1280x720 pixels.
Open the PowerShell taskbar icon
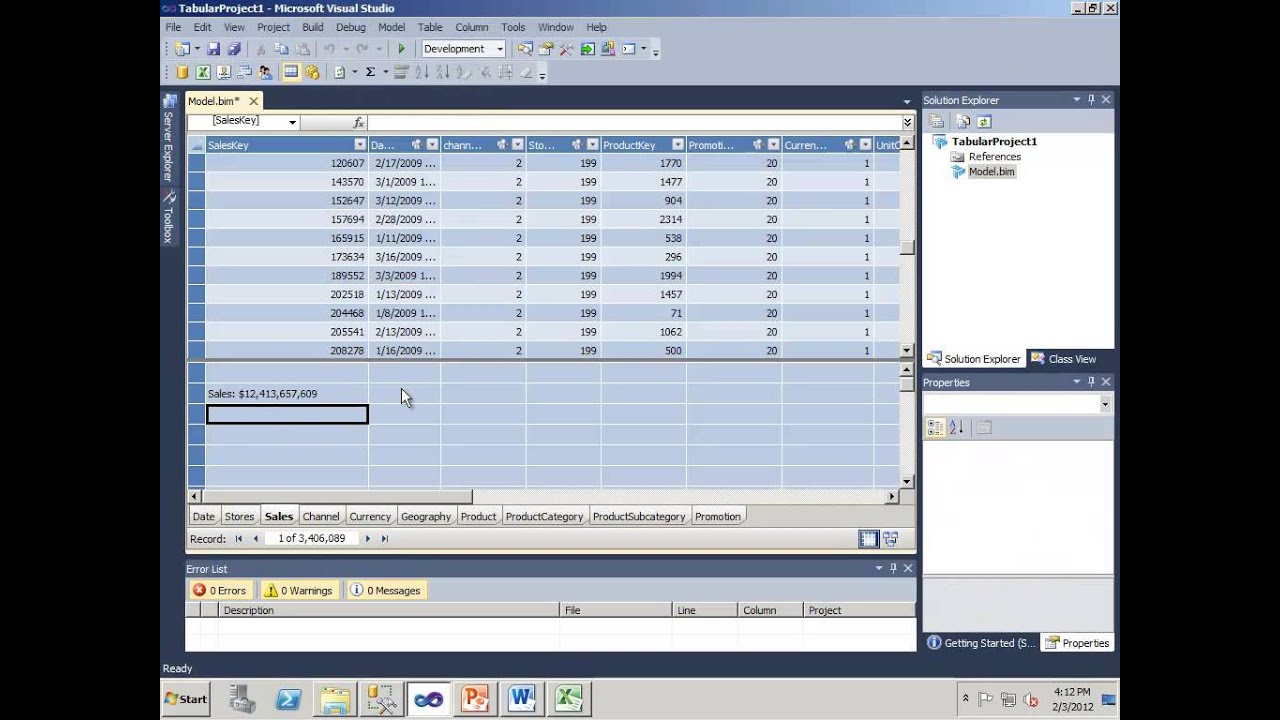[x=288, y=699]
